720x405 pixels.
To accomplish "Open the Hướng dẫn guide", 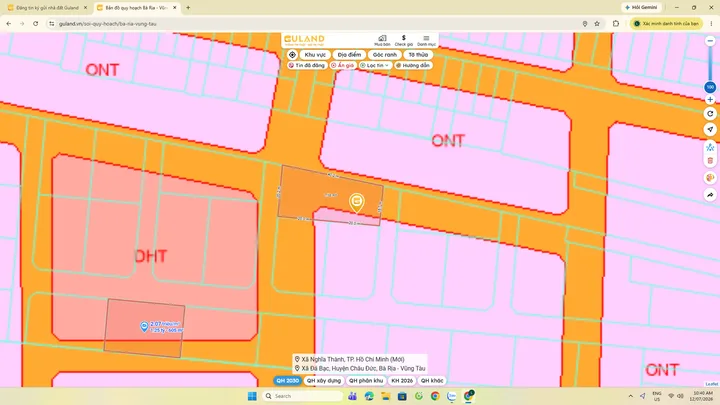I will (413, 66).
